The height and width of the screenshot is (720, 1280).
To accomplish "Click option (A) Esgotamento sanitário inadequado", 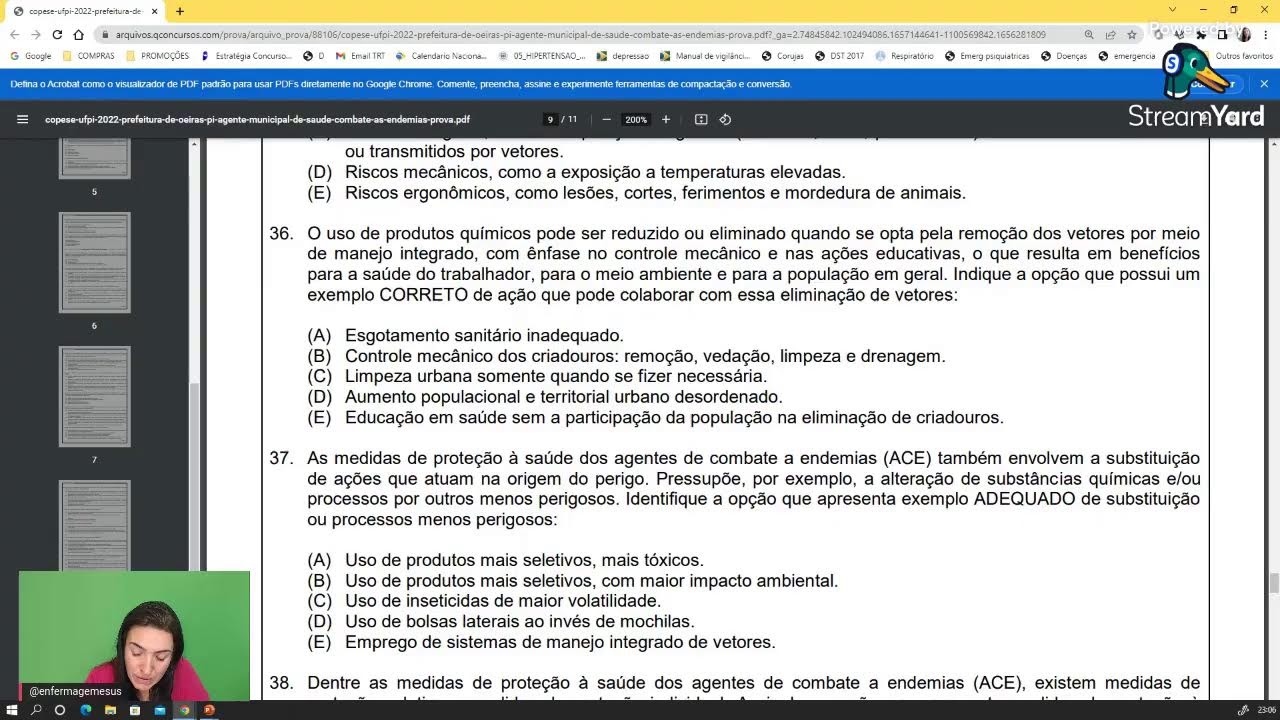I will click(x=465, y=335).
